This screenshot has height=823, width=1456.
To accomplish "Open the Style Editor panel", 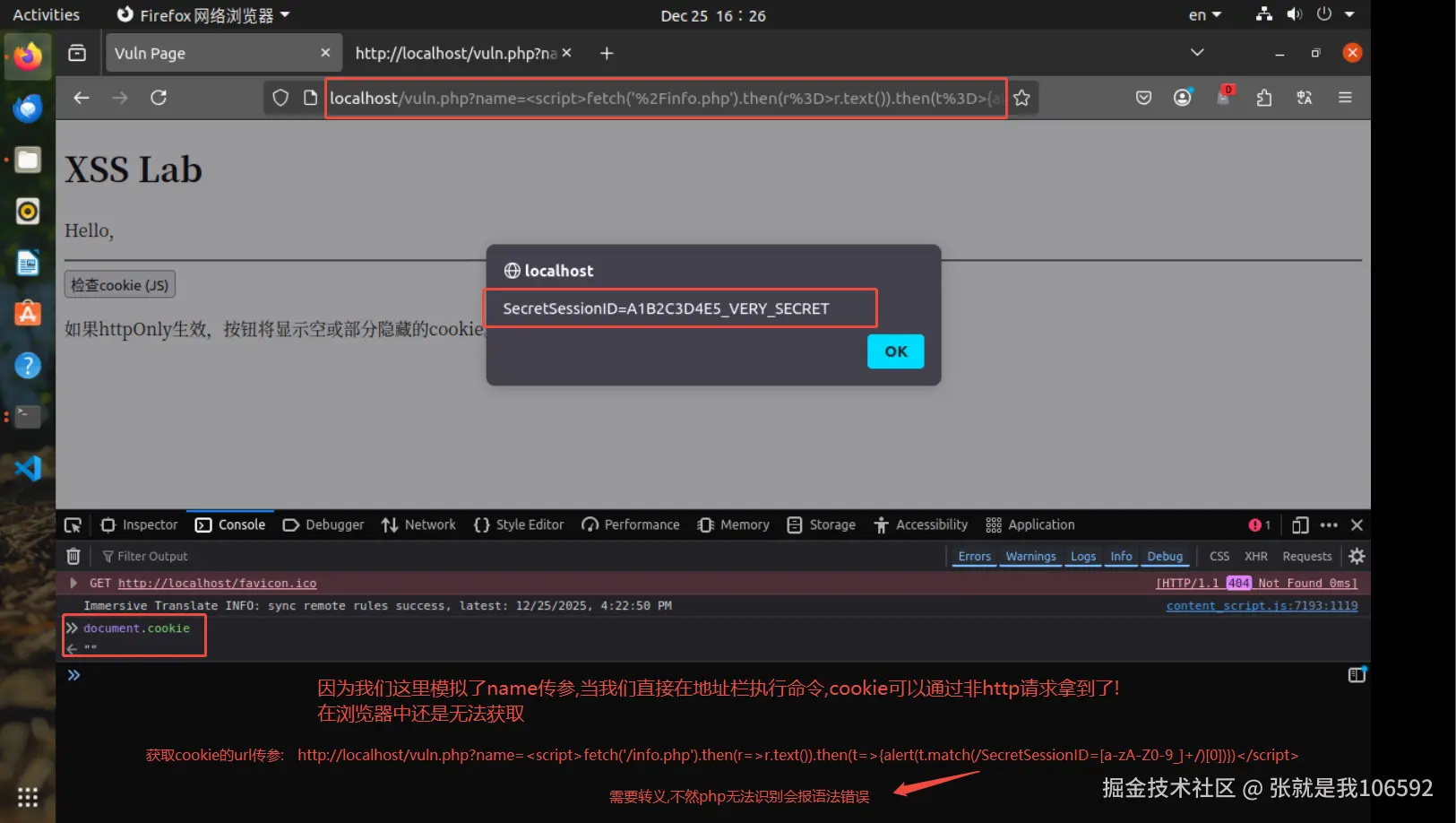I will click(519, 525).
